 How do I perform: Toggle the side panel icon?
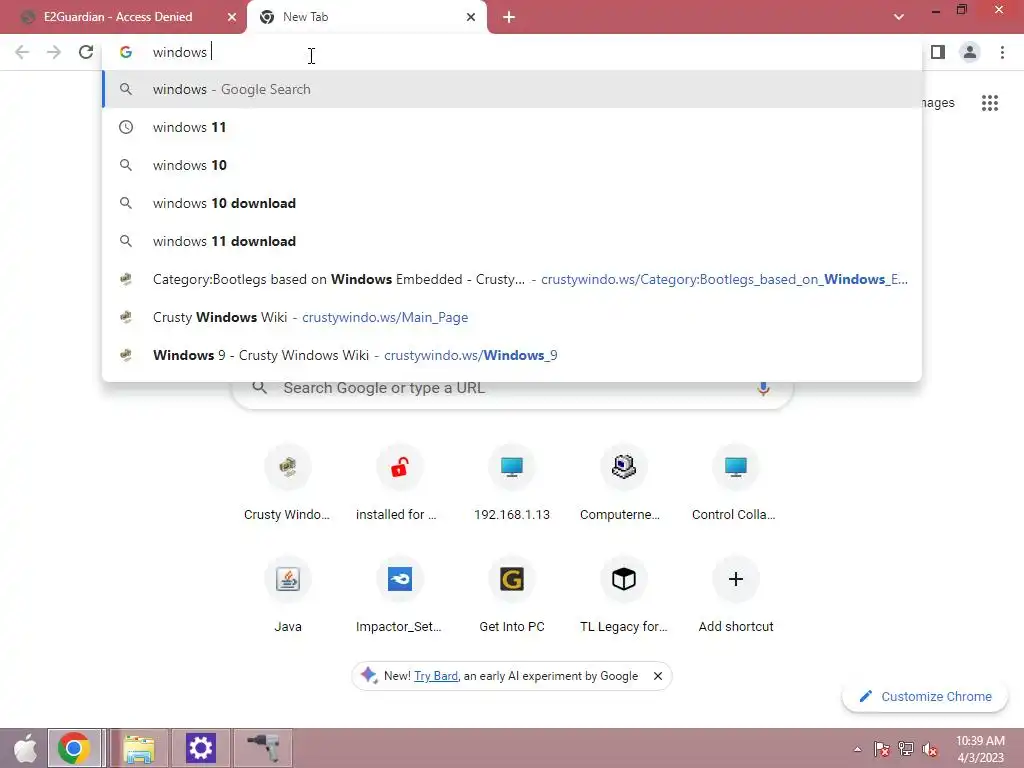click(x=938, y=52)
